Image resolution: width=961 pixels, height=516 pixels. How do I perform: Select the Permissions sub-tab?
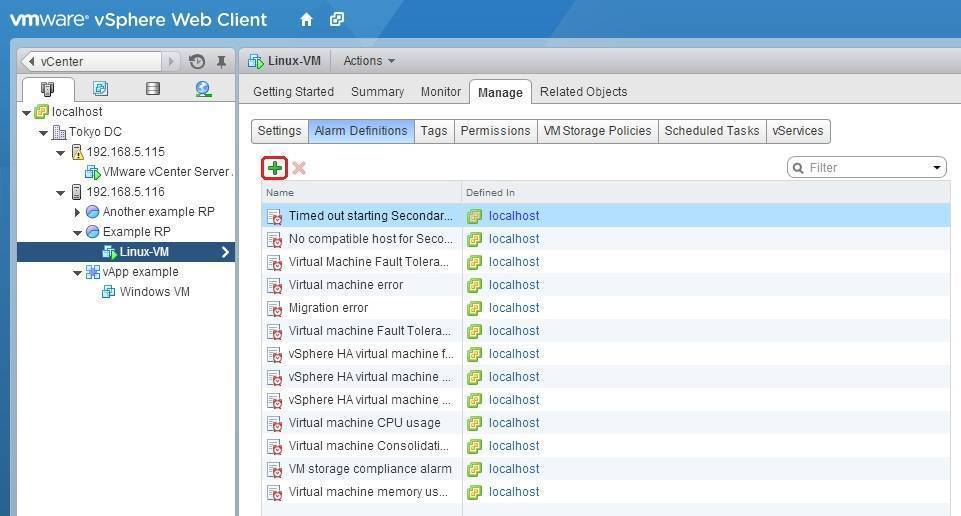coord(495,131)
